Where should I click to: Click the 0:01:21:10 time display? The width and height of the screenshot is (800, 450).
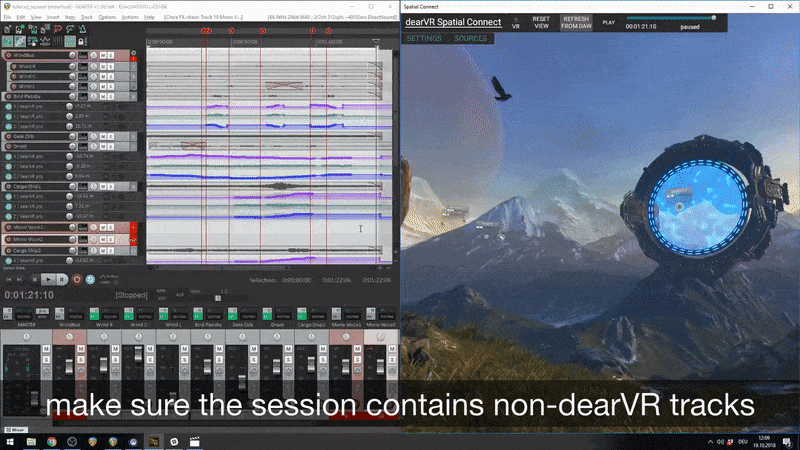29,295
